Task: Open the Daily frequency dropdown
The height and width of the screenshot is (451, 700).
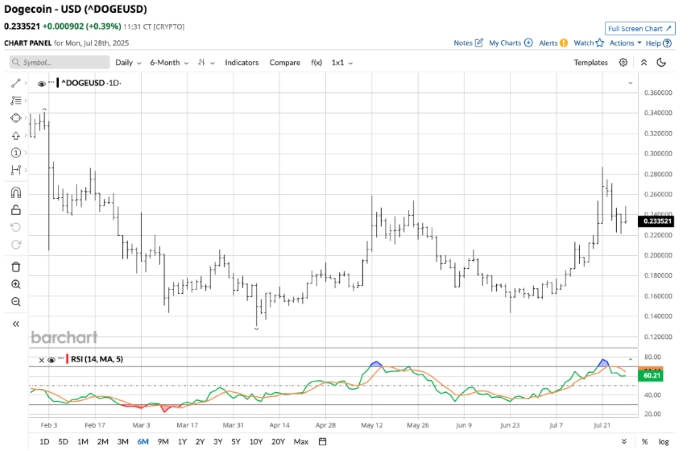Action: click(128, 63)
